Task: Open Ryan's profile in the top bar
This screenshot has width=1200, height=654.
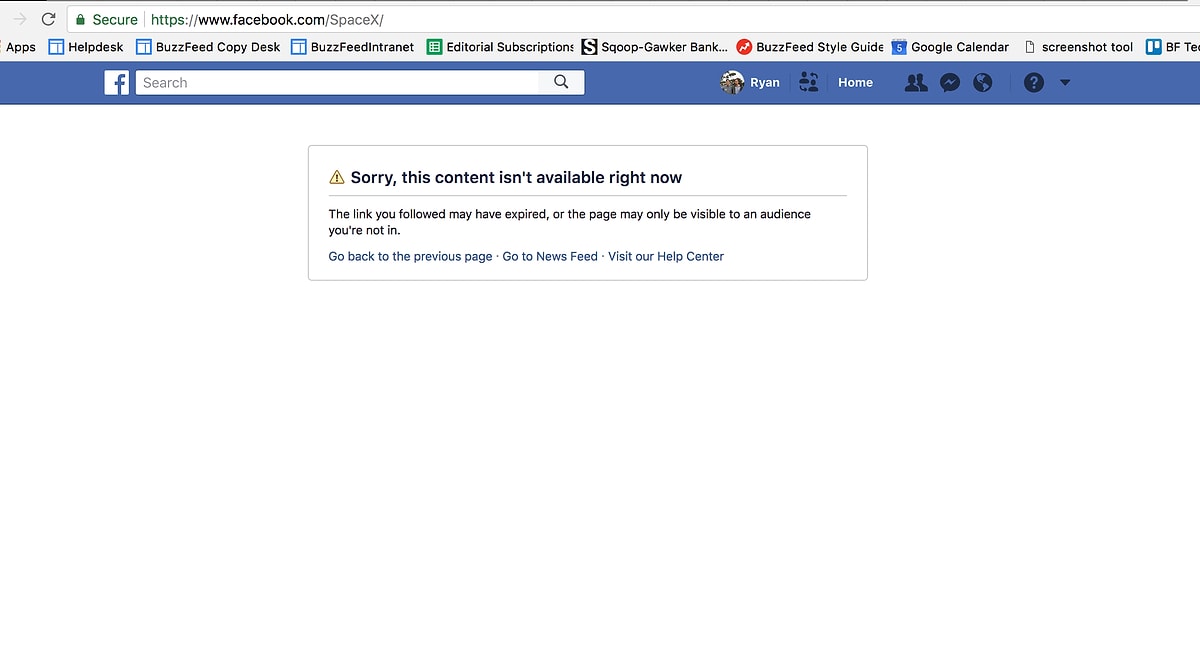Action: click(751, 83)
